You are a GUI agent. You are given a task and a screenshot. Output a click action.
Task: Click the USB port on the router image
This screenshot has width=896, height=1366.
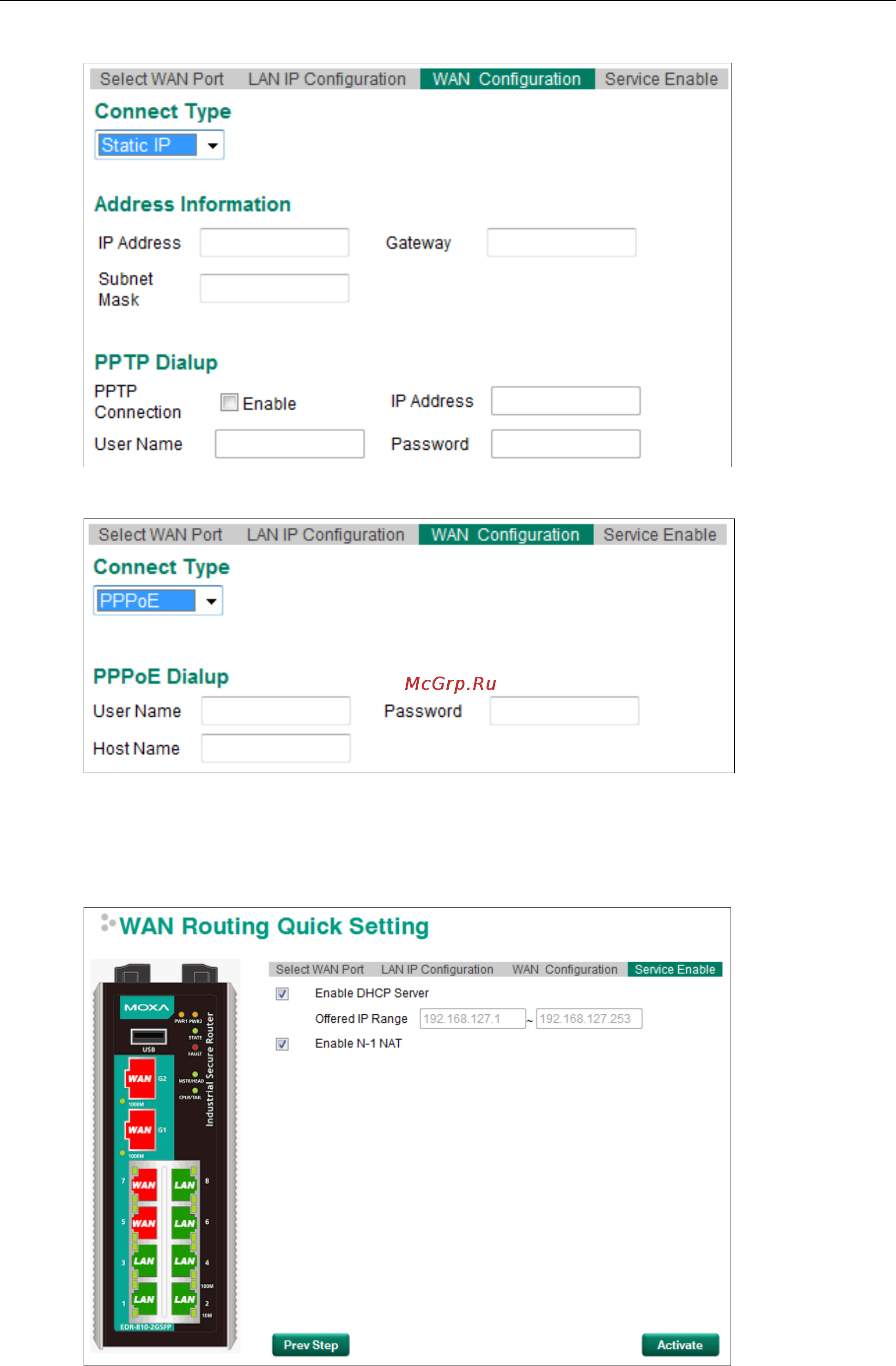coord(149,1037)
